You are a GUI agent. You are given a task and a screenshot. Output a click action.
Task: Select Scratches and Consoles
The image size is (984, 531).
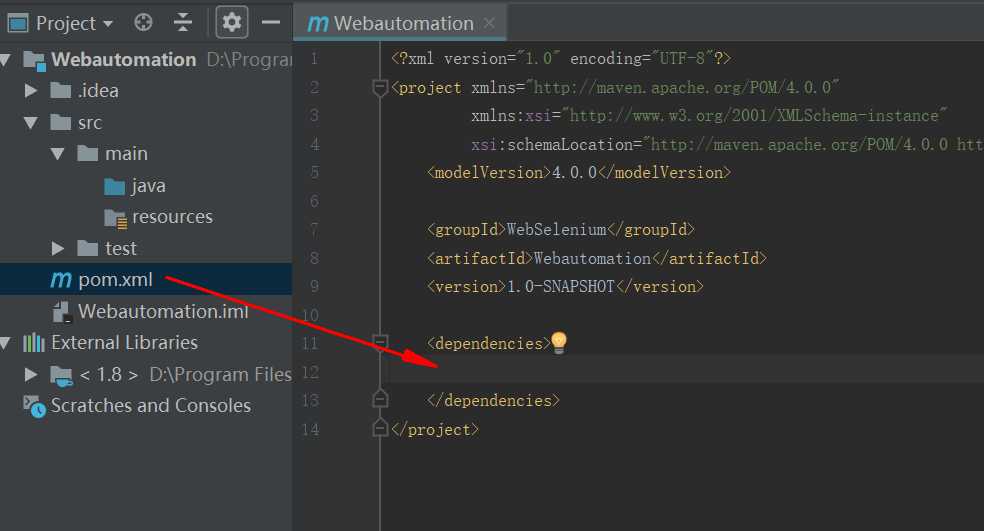point(151,405)
